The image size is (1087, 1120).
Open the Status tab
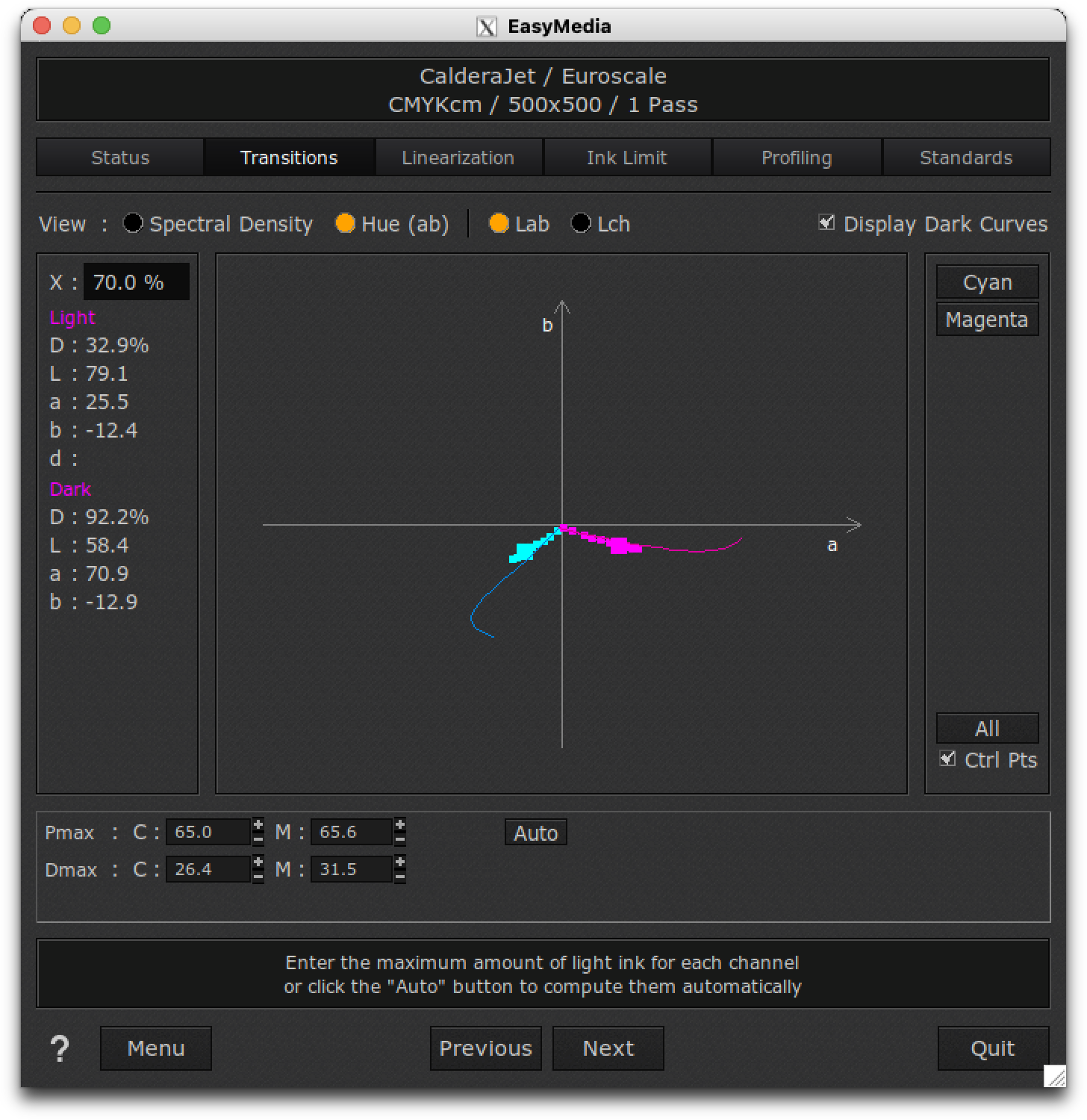(120, 158)
